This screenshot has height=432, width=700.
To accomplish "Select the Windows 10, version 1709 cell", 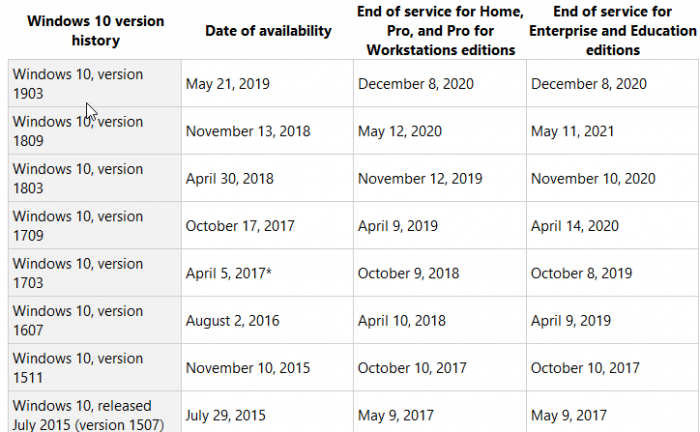I will click(x=78, y=226).
